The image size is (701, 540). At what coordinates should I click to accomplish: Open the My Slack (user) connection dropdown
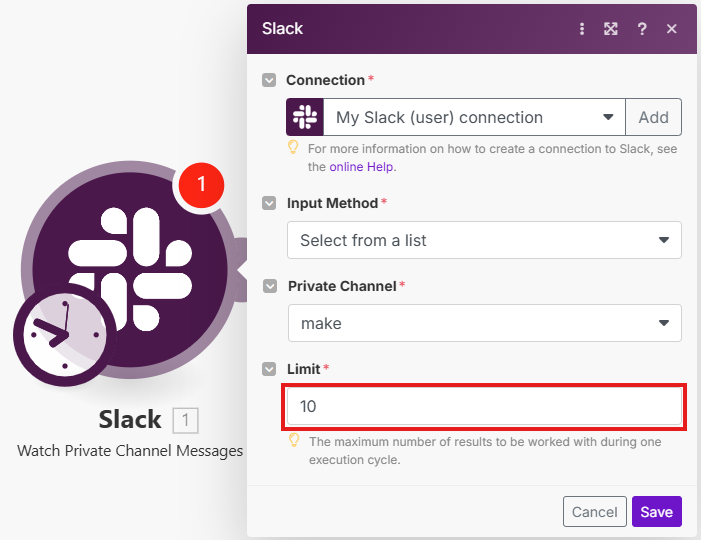pyautogui.click(x=474, y=117)
